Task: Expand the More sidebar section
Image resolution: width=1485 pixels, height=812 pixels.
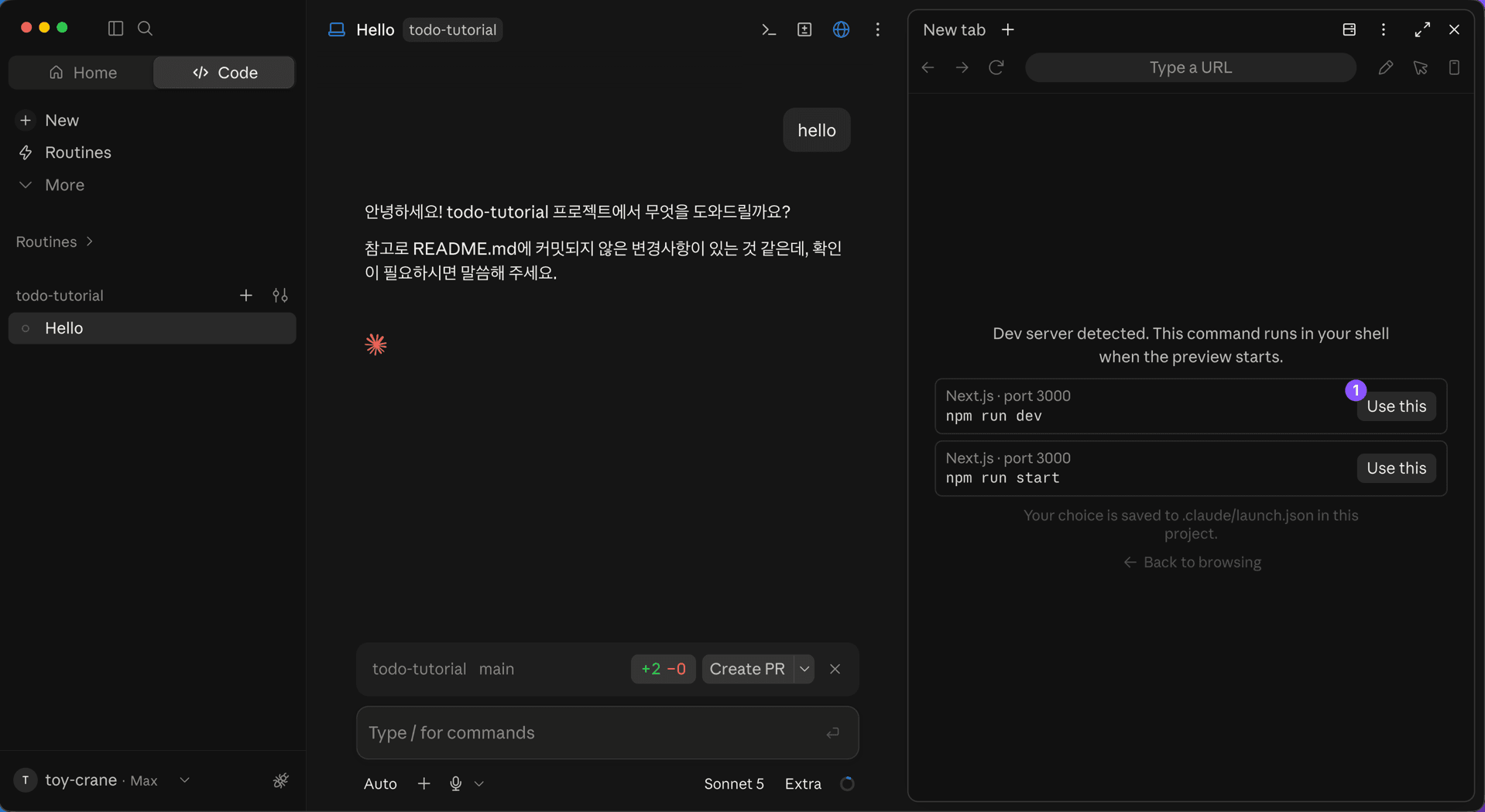Action: pos(64,185)
